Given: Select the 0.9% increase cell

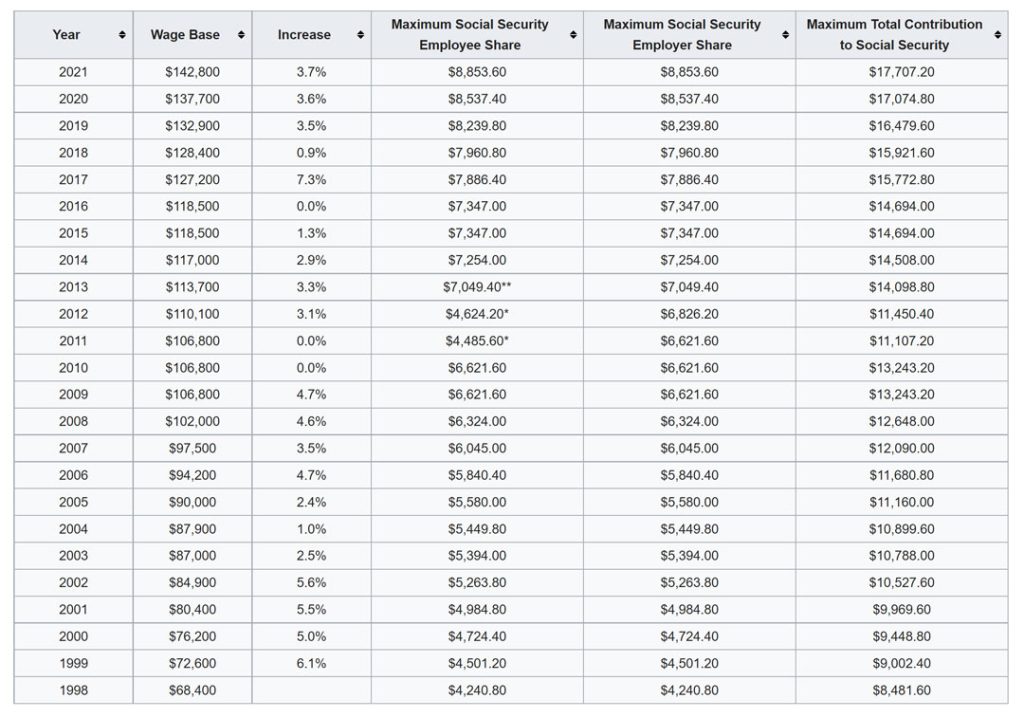Looking at the screenshot, I should click(x=312, y=153).
